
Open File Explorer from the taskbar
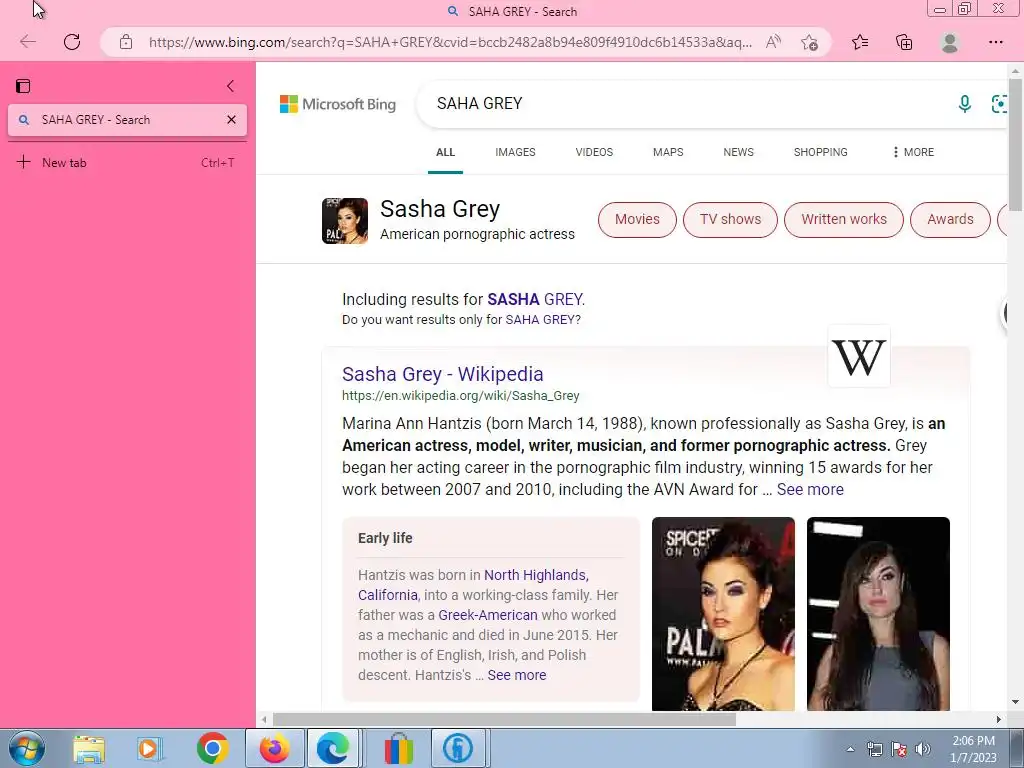point(89,749)
